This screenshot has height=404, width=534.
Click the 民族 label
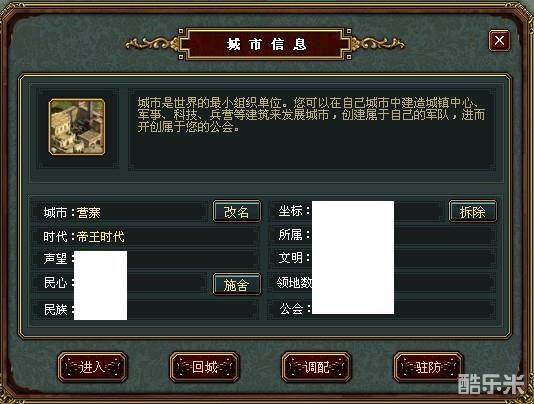pos(55,309)
